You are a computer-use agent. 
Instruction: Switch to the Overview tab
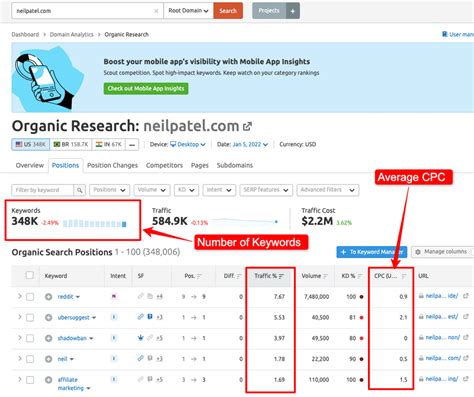tap(30, 165)
